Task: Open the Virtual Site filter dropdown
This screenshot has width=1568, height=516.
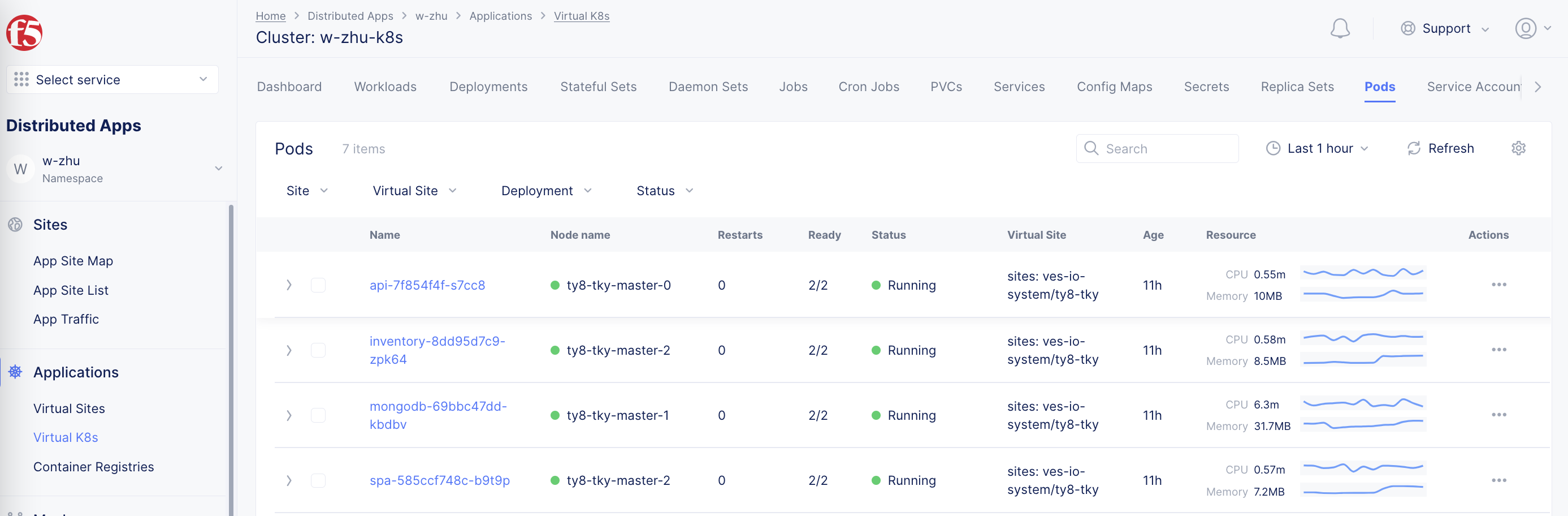Action: (x=414, y=191)
